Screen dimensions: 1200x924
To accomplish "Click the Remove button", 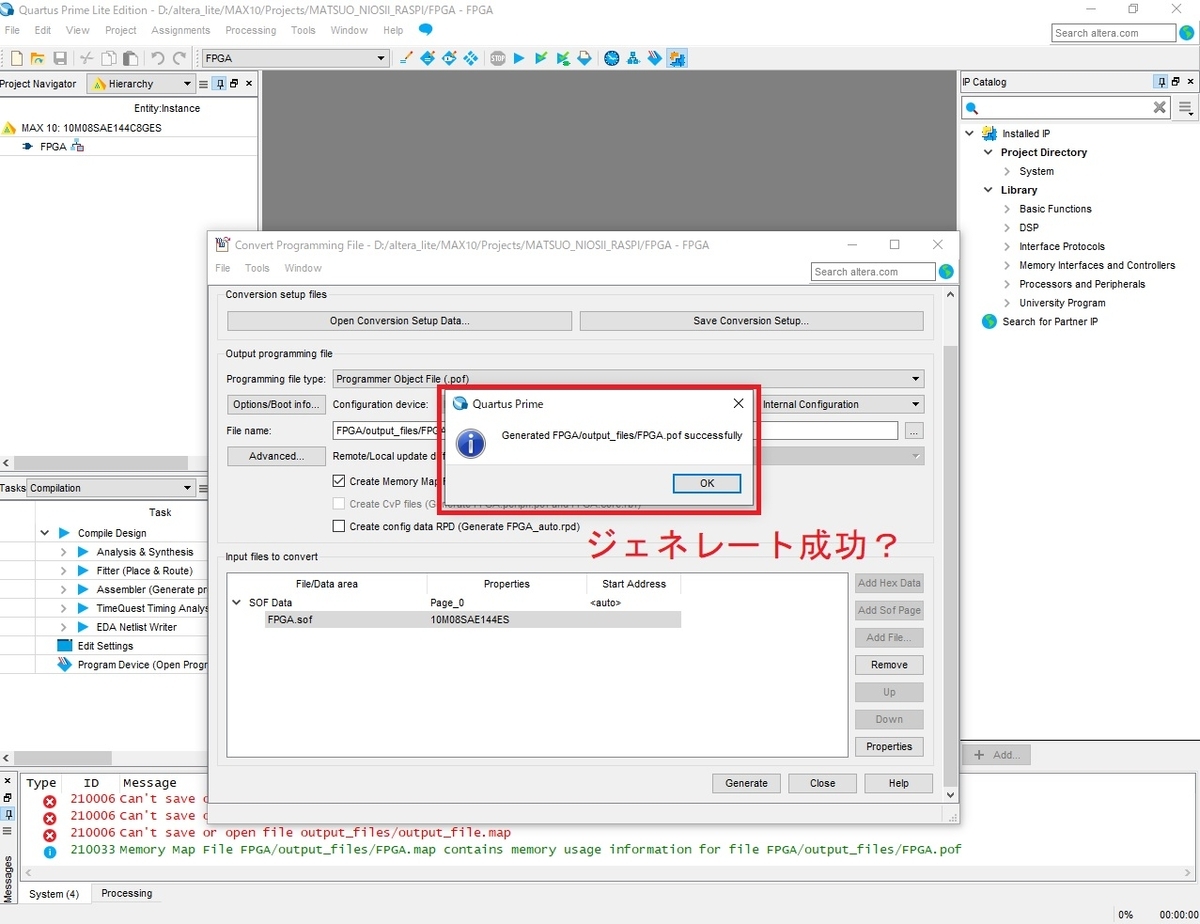I will click(x=889, y=665).
